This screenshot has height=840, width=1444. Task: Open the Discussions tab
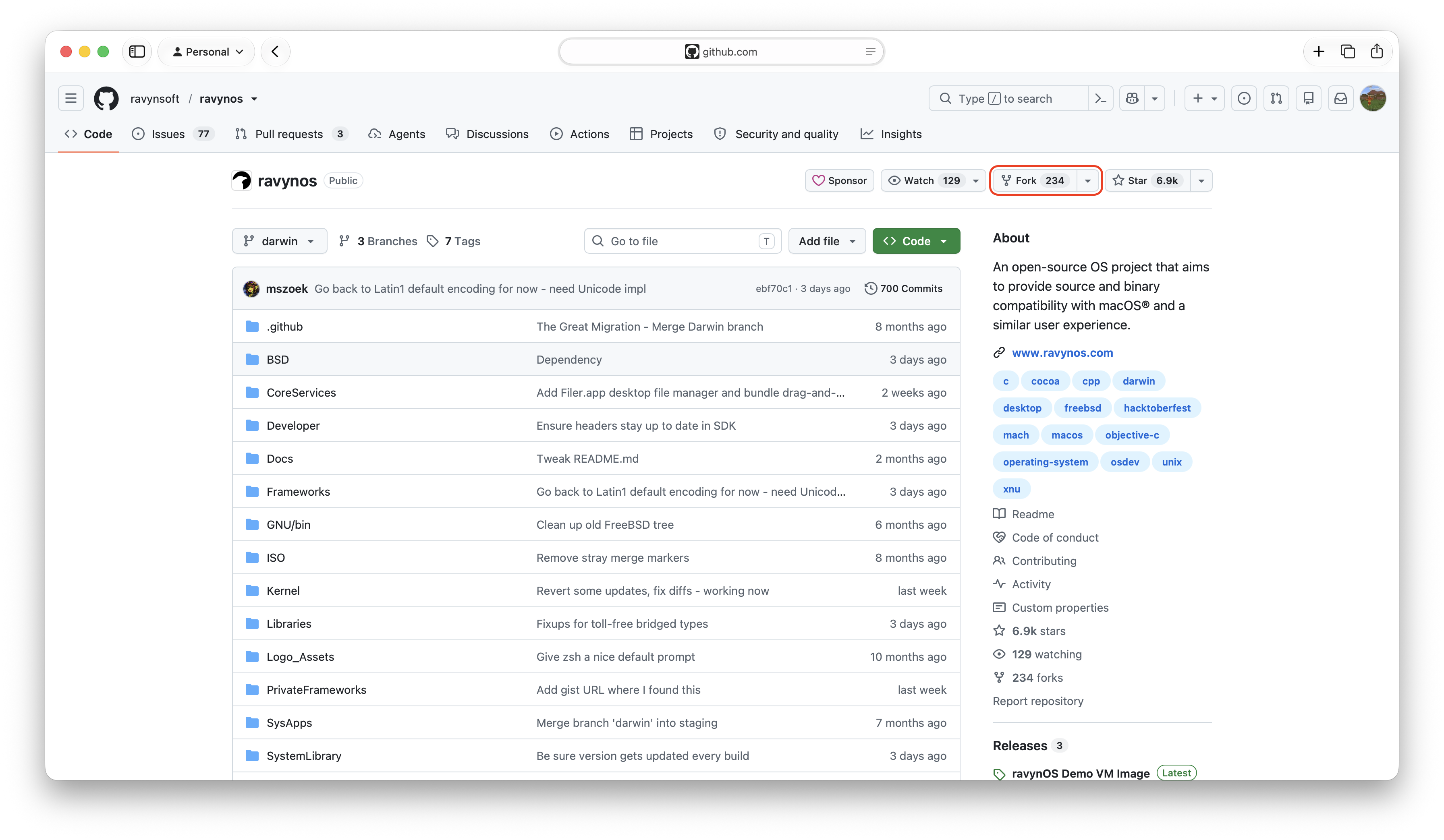coord(488,134)
